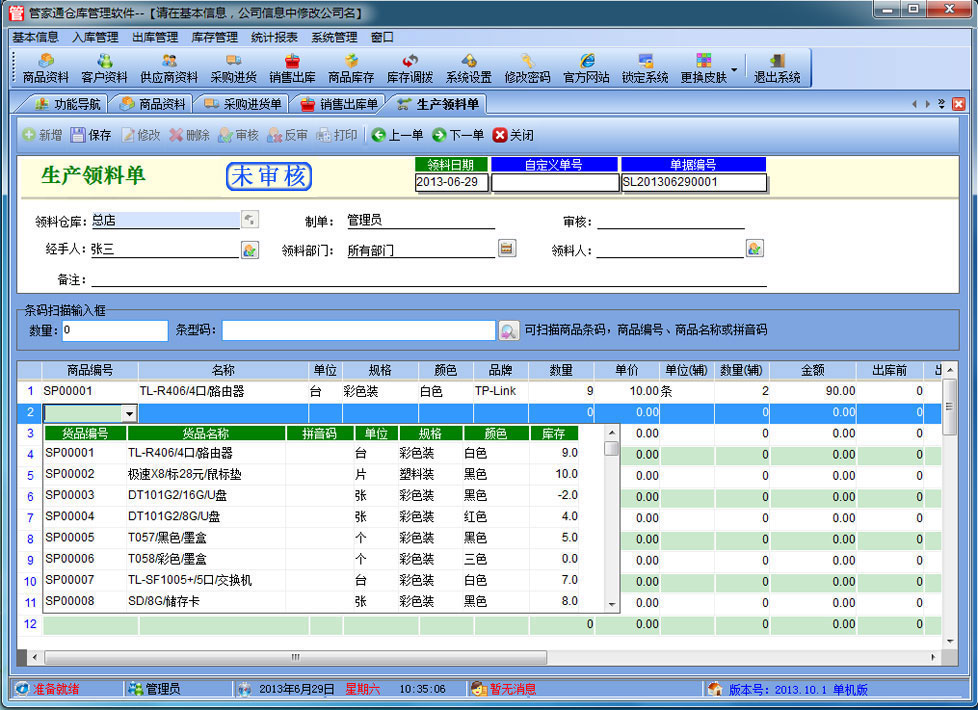Launch 采购进货 from the main toolbar
The image size is (978, 710).
click(x=233, y=68)
